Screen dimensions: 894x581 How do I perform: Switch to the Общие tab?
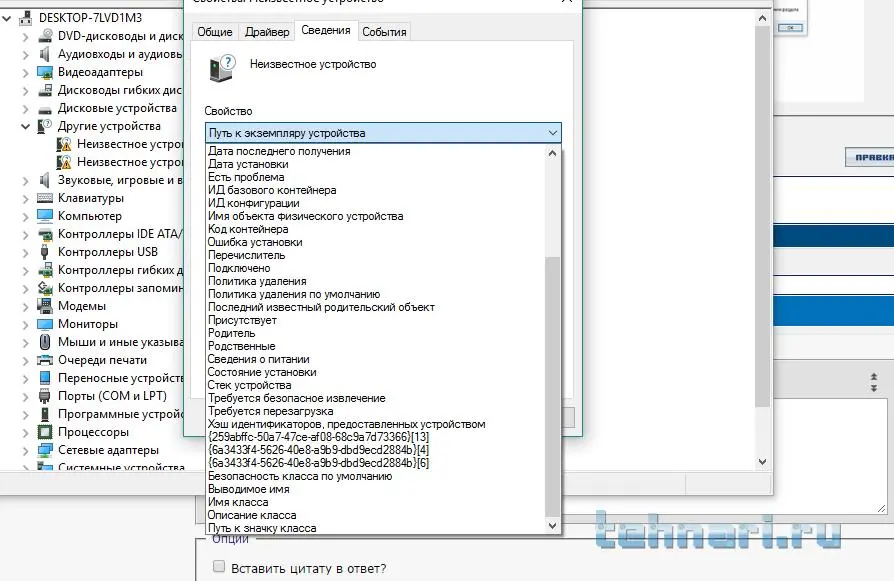click(x=214, y=32)
